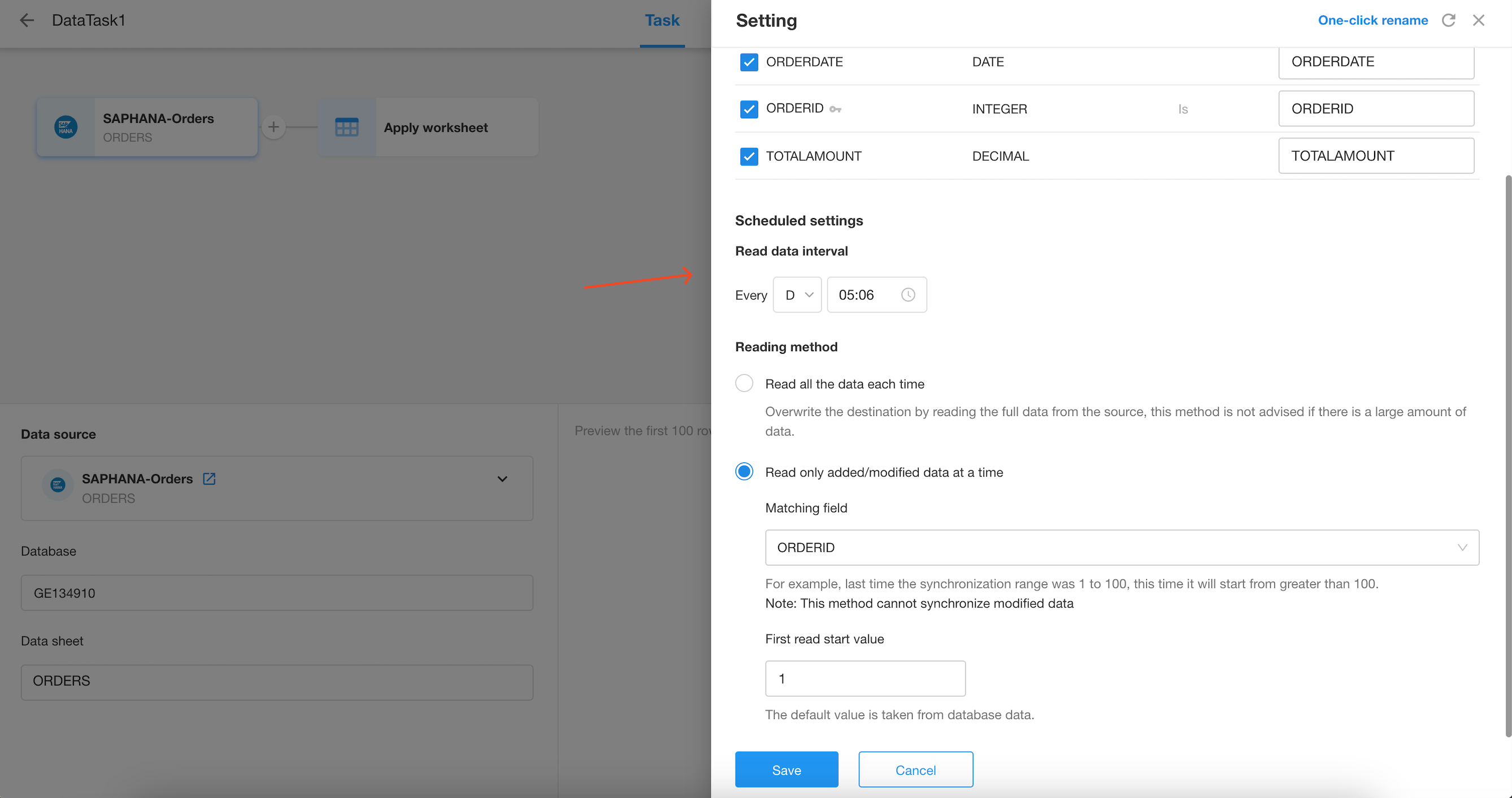Image resolution: width=1512 pixels, height=798 pixels.
Task: Open the interval unit dropdown showing D
Action: [797, 295]
